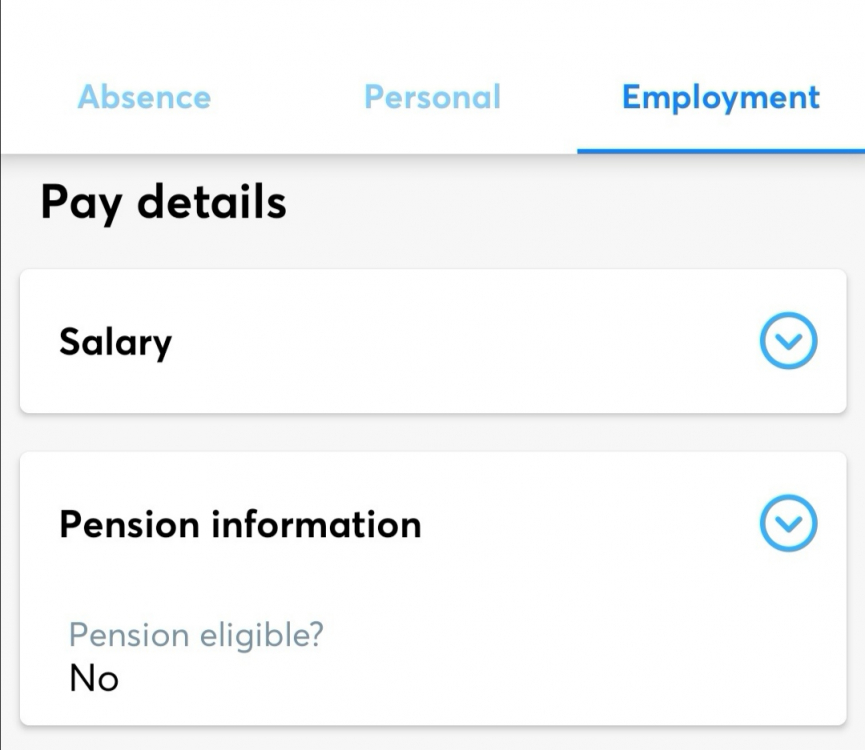Click the grey gap between Salary and Pension cards
The width and height of the screenshot is (865, 750).
432,432
